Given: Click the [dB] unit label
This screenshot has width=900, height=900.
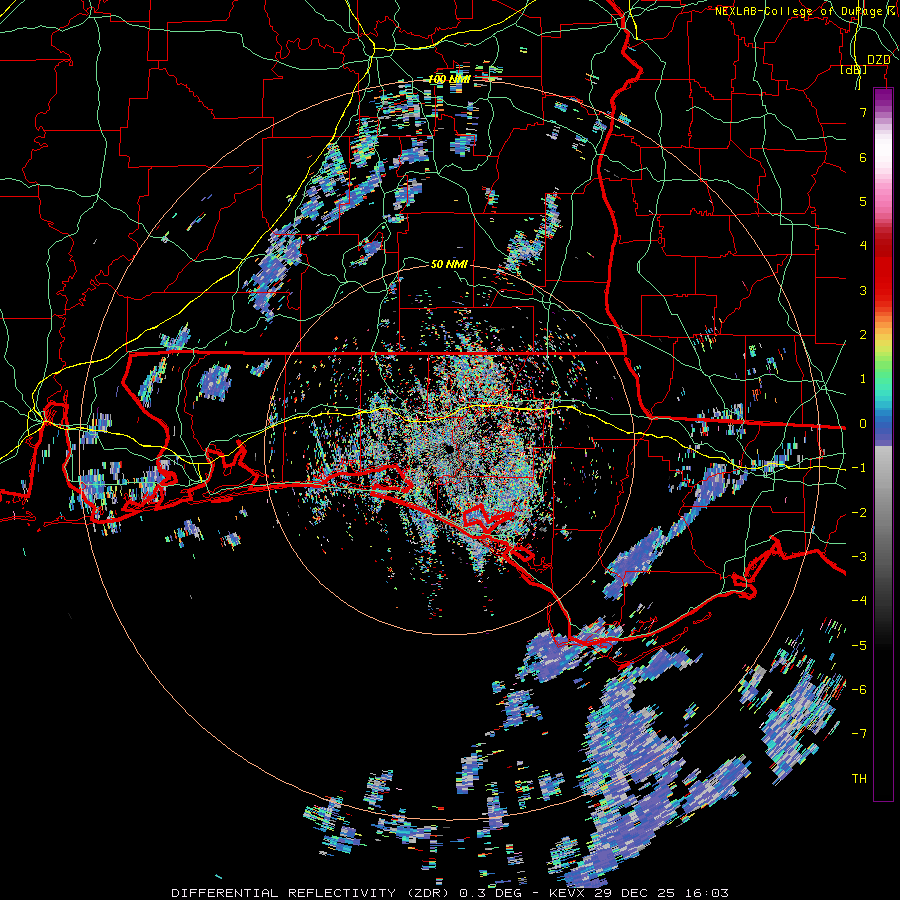Looking at the screenshot, I should click(854, 69).
